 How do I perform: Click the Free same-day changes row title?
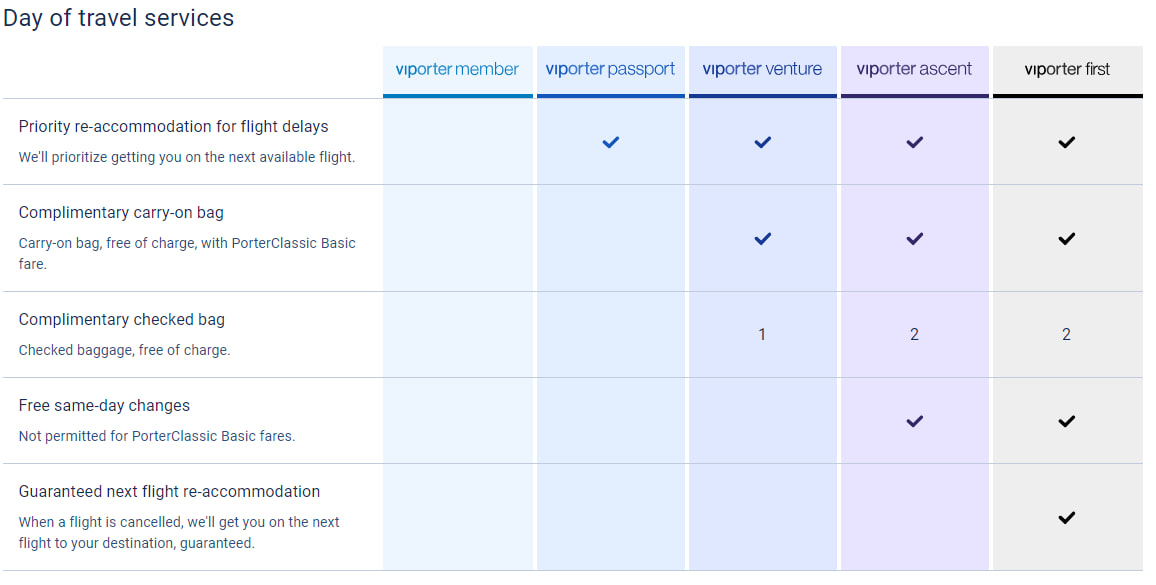click(x=104, y=406)
